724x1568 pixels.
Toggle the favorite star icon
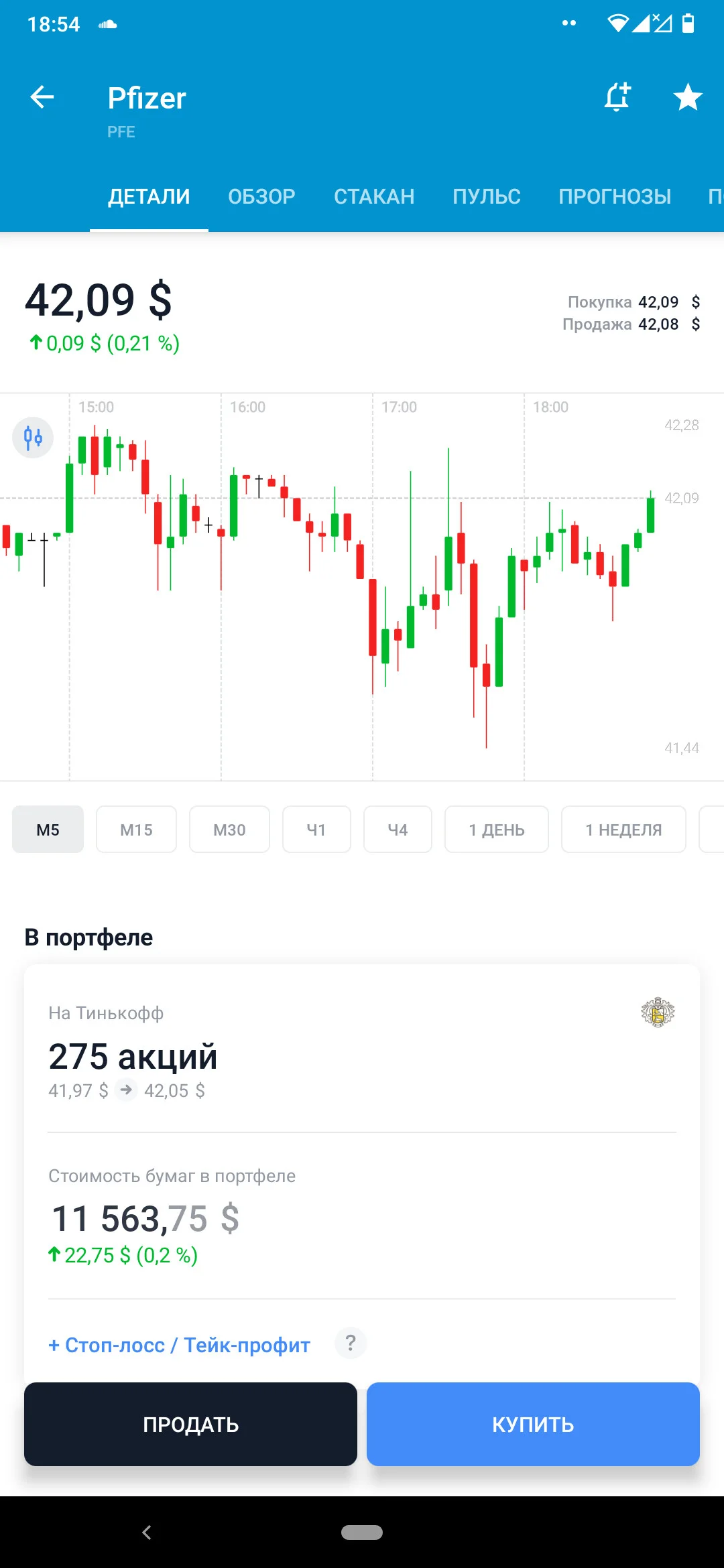pos(688,97)
